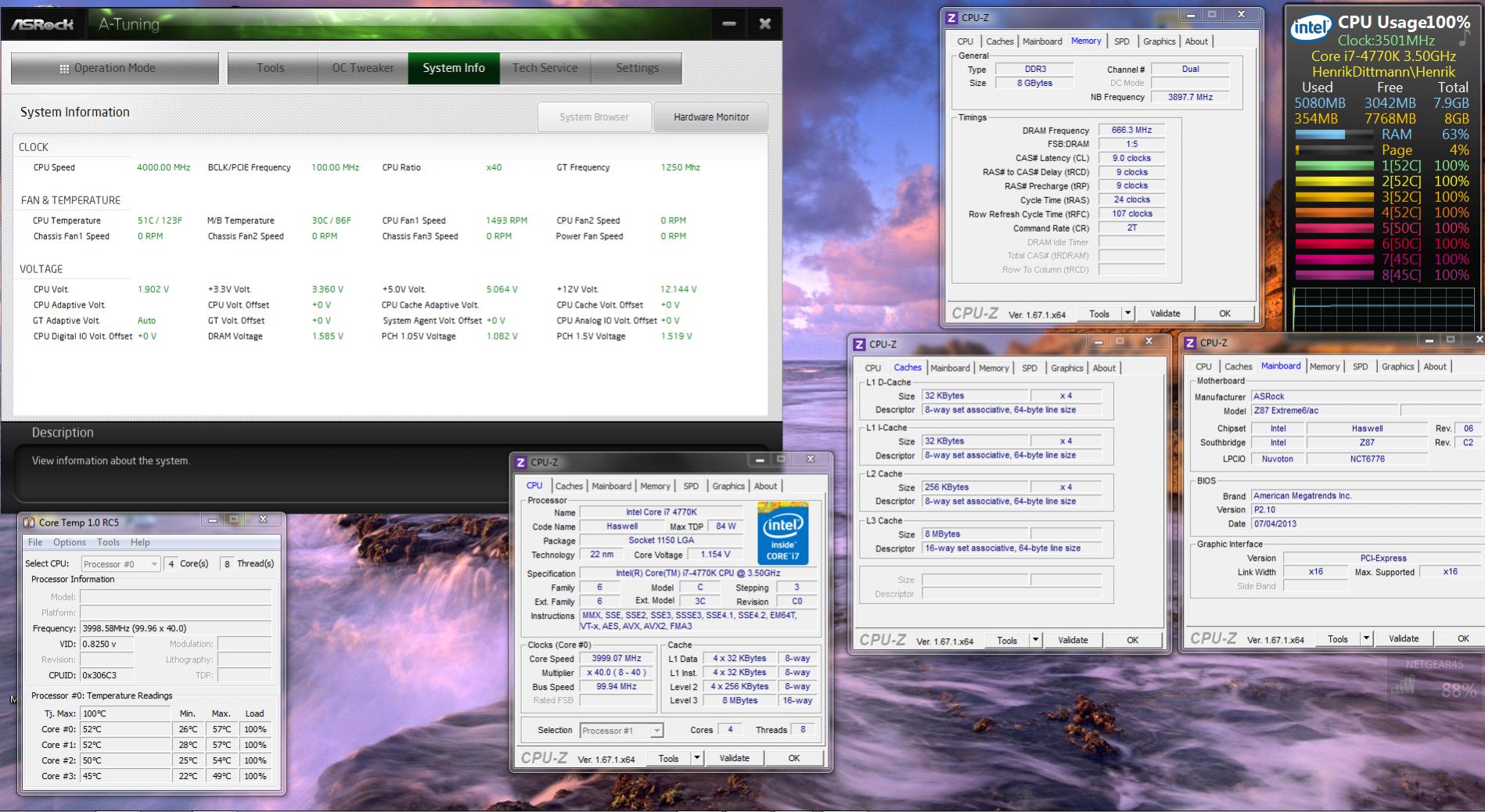Click the Hardware Monitor button
Viewport: 1485px width, 812px height.
711,117
